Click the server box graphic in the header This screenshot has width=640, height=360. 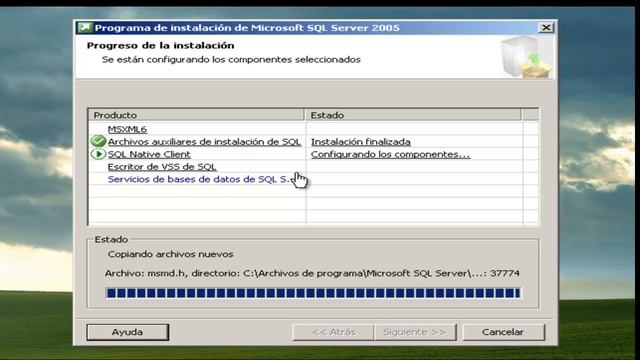[x=527, y=57]
